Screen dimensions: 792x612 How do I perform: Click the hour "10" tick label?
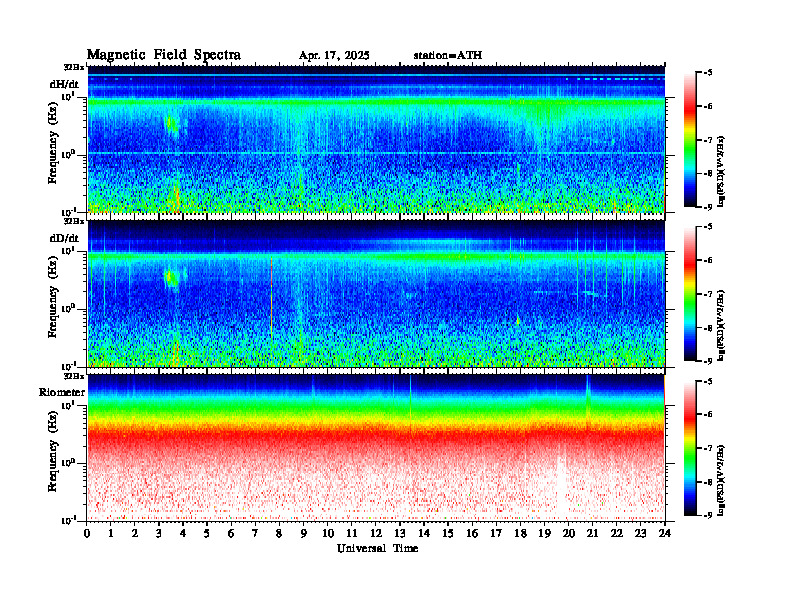[x=328, y=533]
